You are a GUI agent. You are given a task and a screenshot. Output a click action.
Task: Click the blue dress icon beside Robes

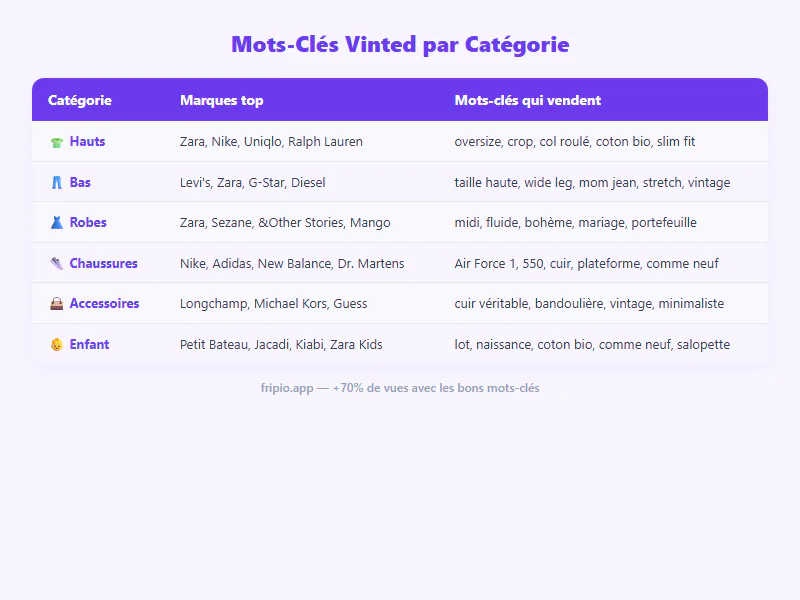[x=57, y=223]
